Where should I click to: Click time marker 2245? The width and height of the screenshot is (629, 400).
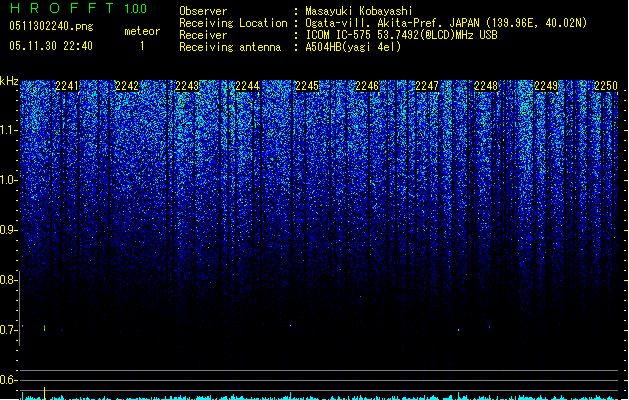click(307, 86)
